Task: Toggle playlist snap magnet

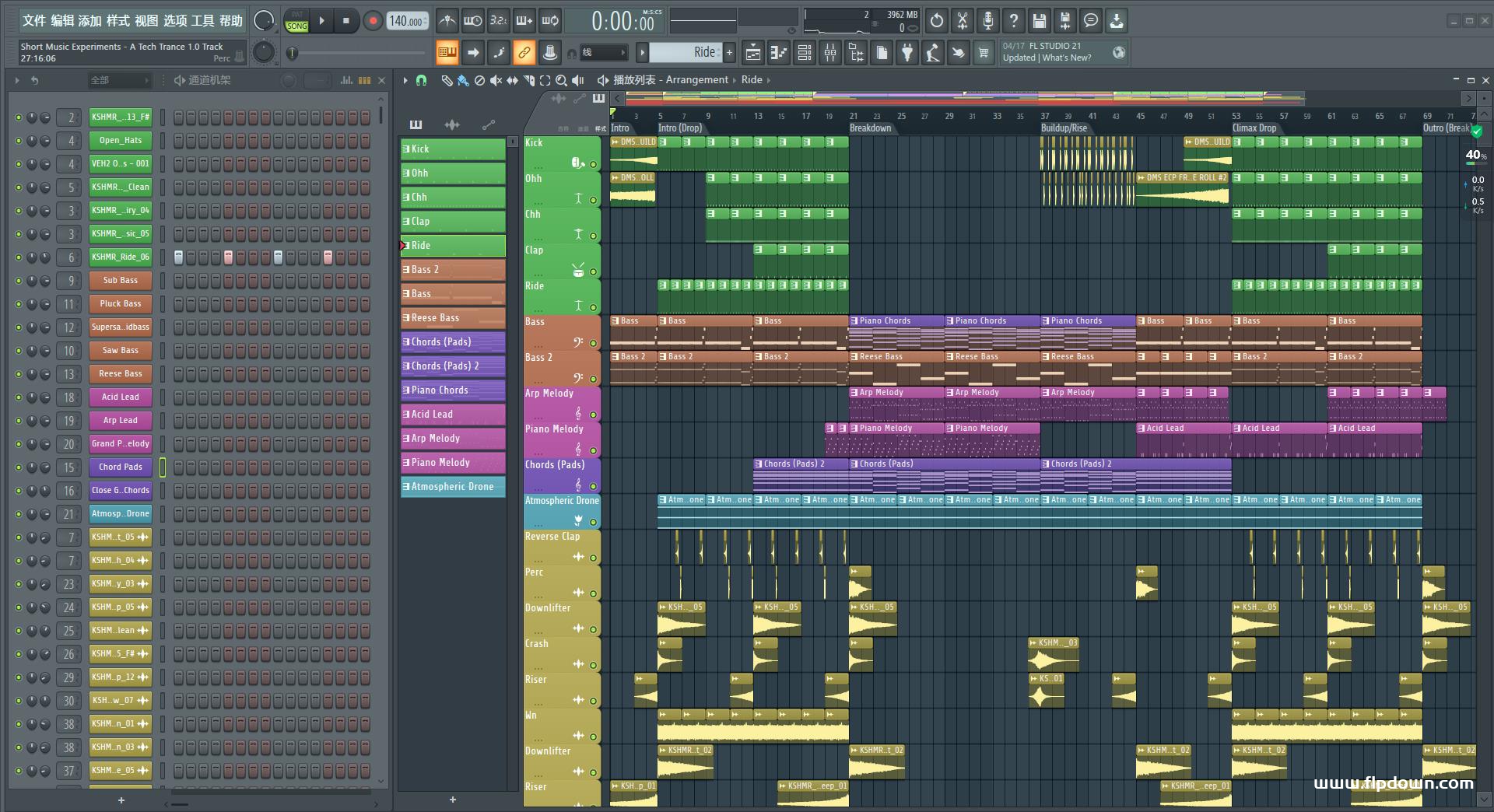Action: tap(421, 80)
